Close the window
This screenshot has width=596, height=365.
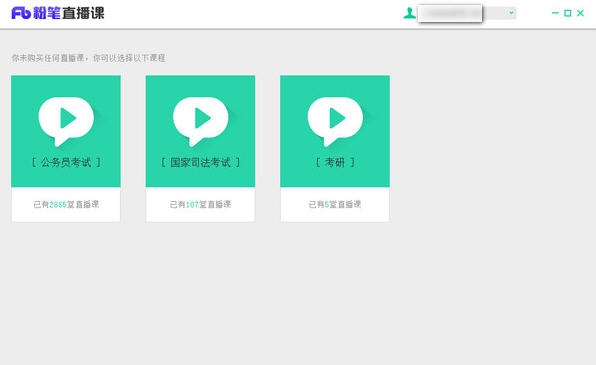pyautogui.click(x=580, y=13)
